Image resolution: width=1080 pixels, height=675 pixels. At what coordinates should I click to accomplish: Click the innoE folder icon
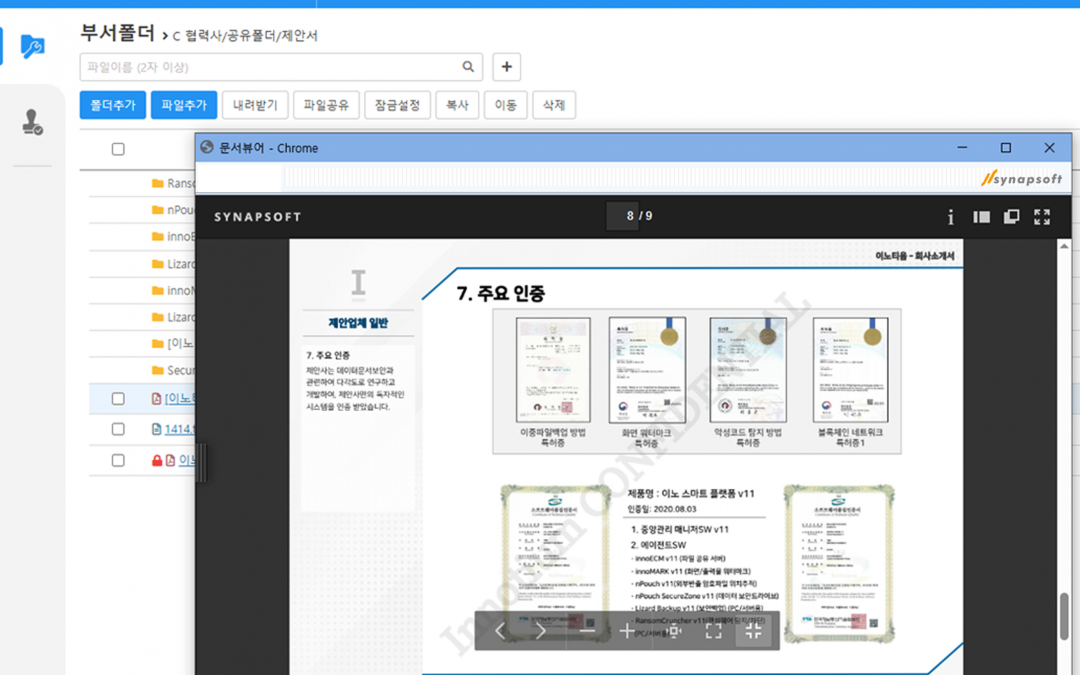[x=158, y=236]
